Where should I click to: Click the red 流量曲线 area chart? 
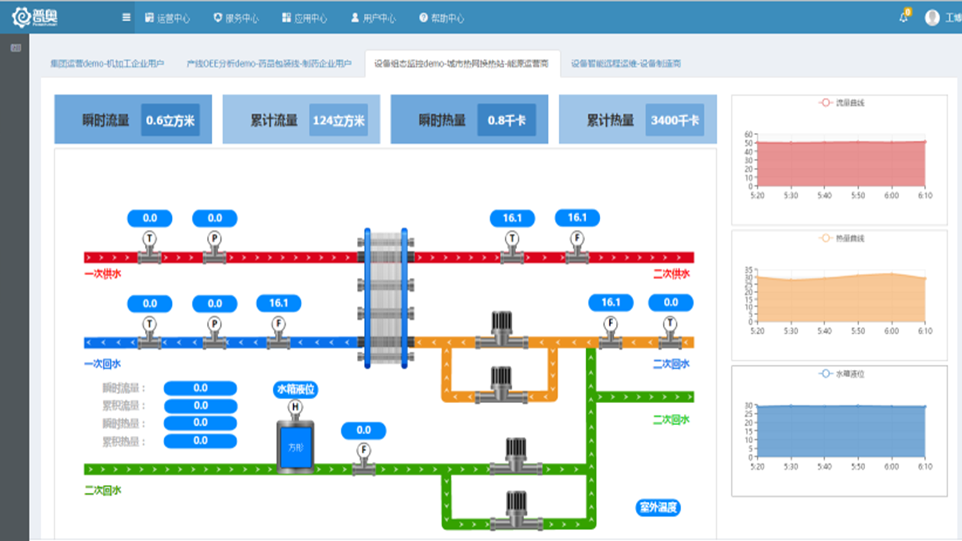[x=841, y=164]
